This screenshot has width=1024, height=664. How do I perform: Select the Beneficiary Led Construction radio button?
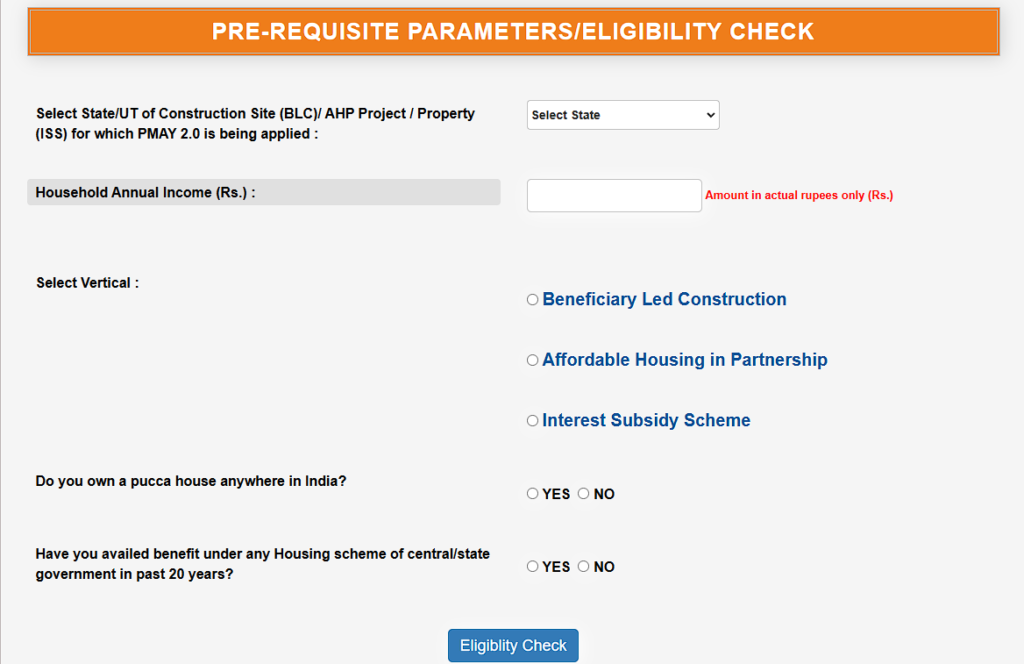(532, 300)
